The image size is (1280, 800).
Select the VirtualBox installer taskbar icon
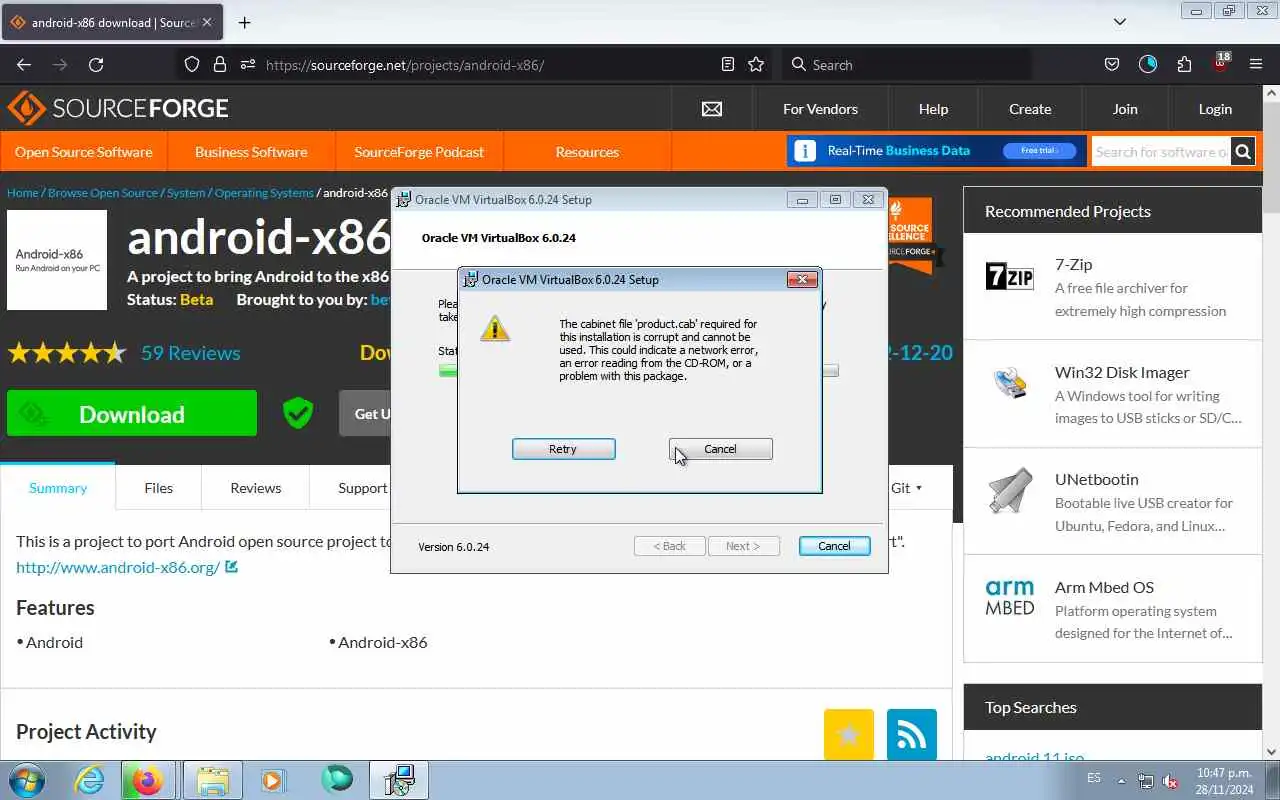click(x=399, y=780)
